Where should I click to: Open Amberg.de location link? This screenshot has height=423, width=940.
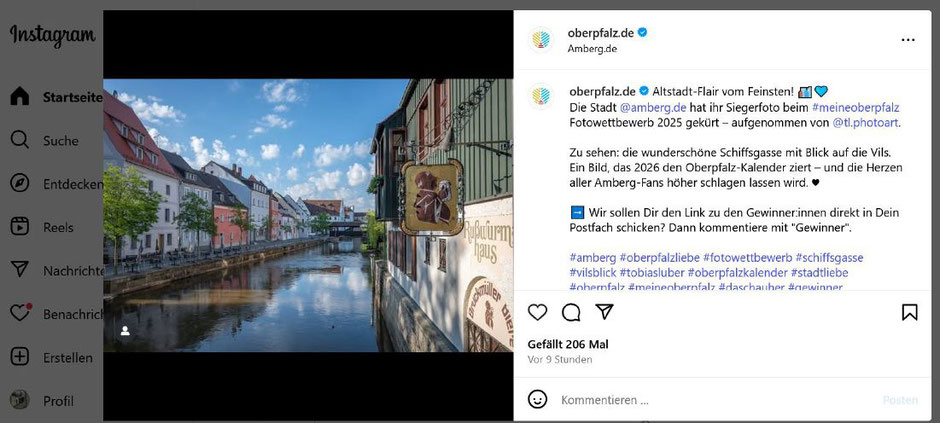592,49
